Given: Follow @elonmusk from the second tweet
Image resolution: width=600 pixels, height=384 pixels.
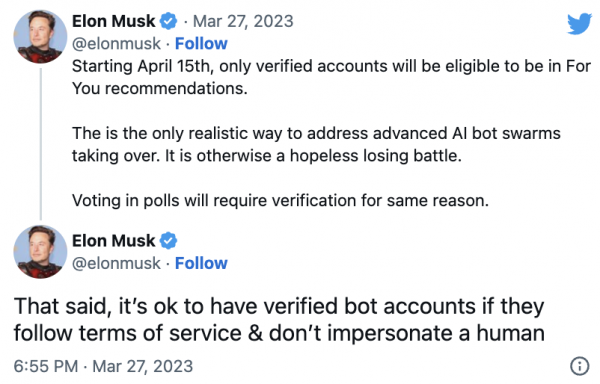Looking at the screenshot, I should coord(201,263).
